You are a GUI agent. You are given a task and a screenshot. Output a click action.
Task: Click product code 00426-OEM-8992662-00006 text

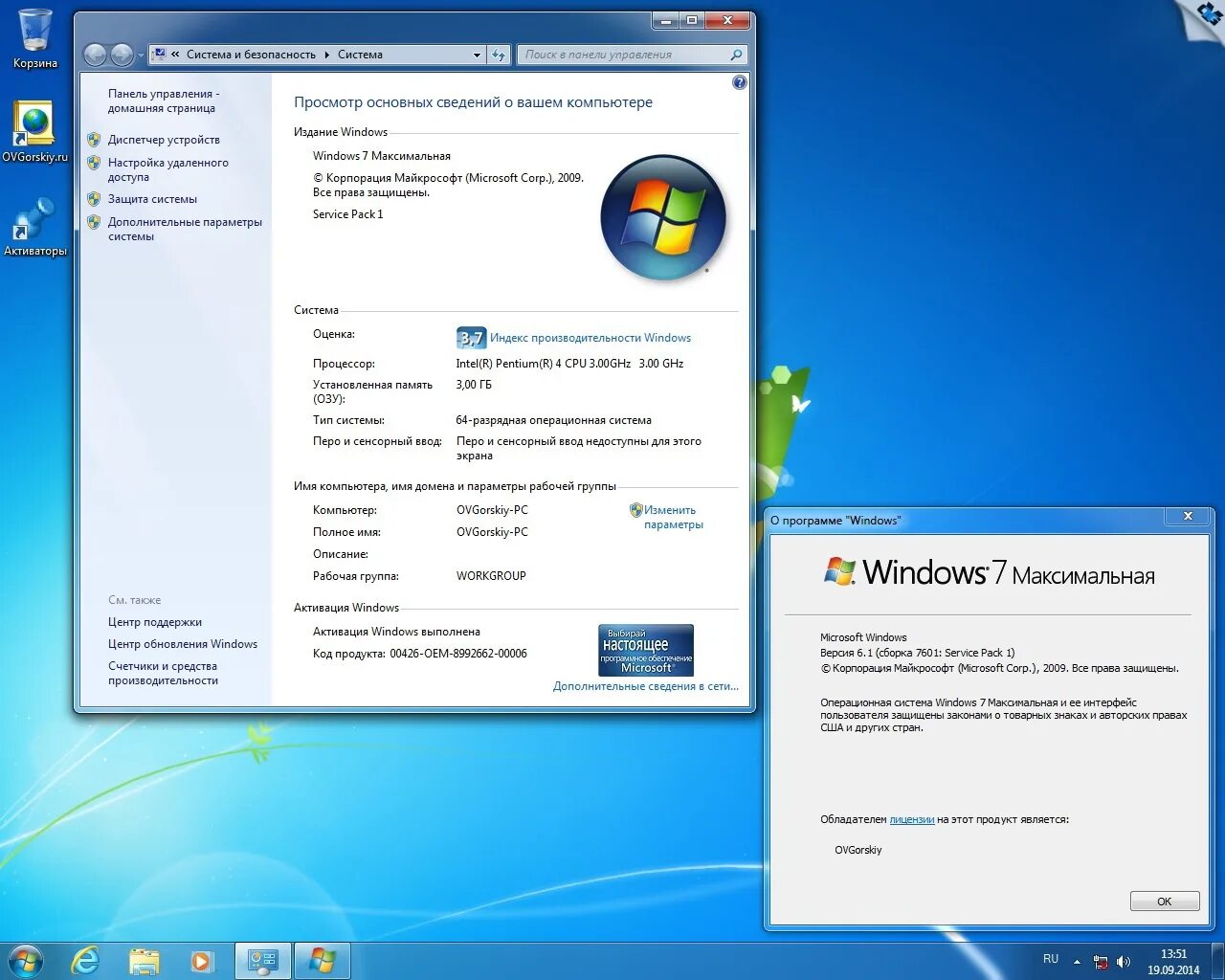[458, 654]
